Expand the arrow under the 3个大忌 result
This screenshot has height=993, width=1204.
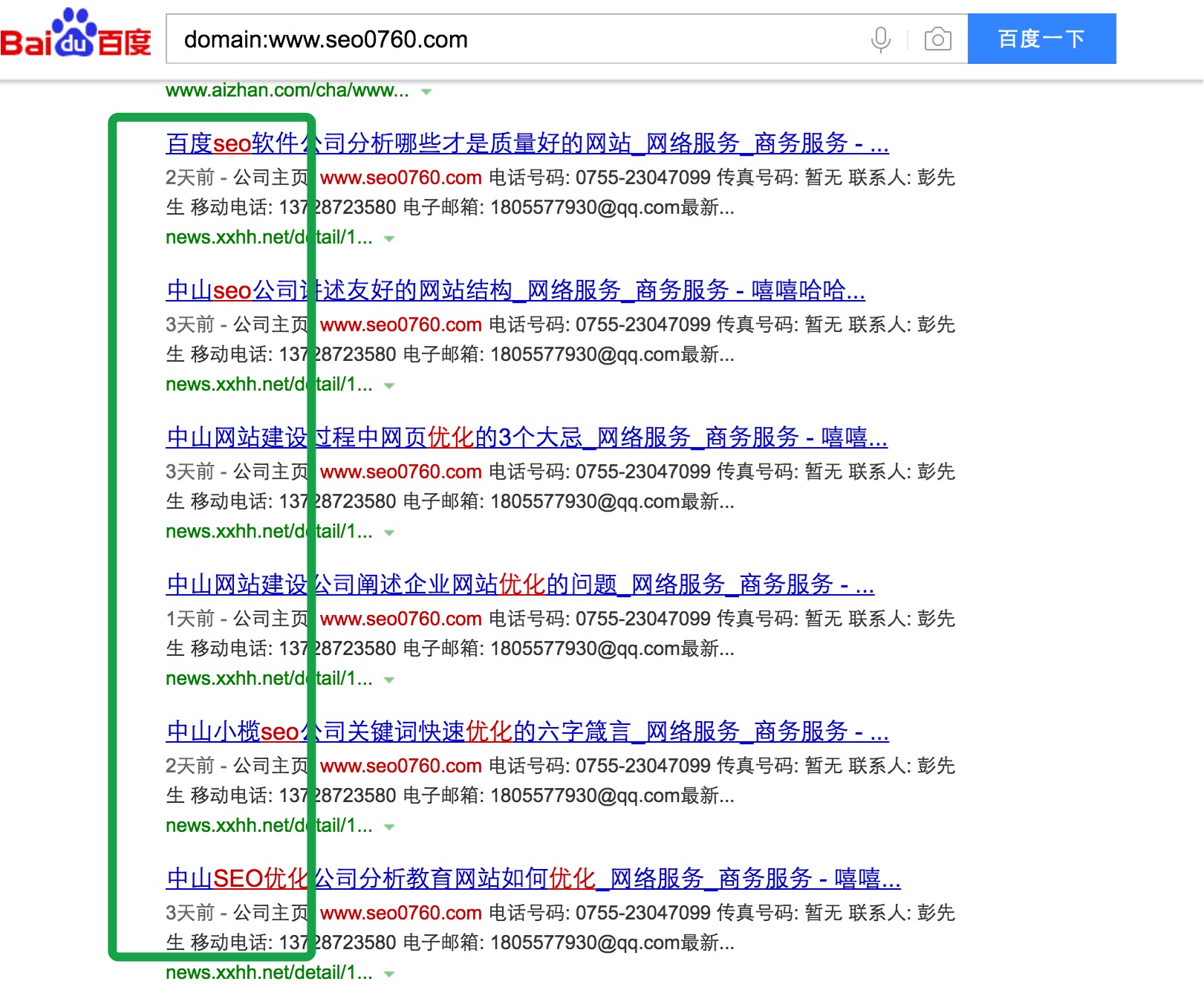pyautogui.click(x=389, y=533)
